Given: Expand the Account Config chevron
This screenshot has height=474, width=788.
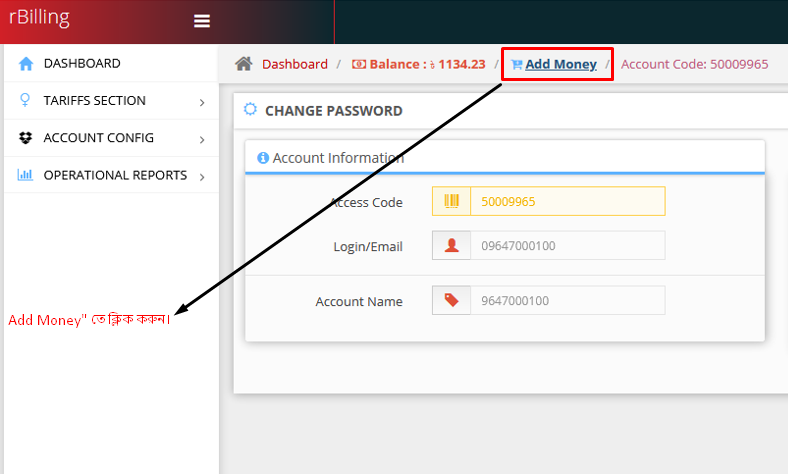Looking at the screenshot, I should (202, 139).
